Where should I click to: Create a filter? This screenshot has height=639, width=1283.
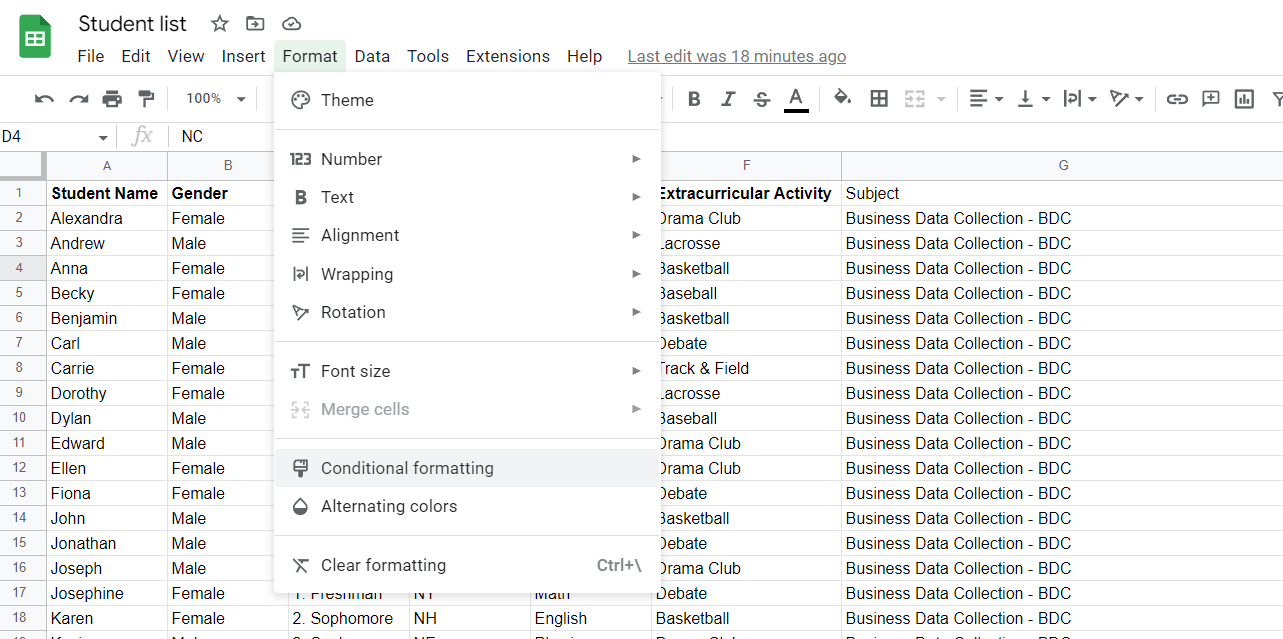coord(1273,99)
